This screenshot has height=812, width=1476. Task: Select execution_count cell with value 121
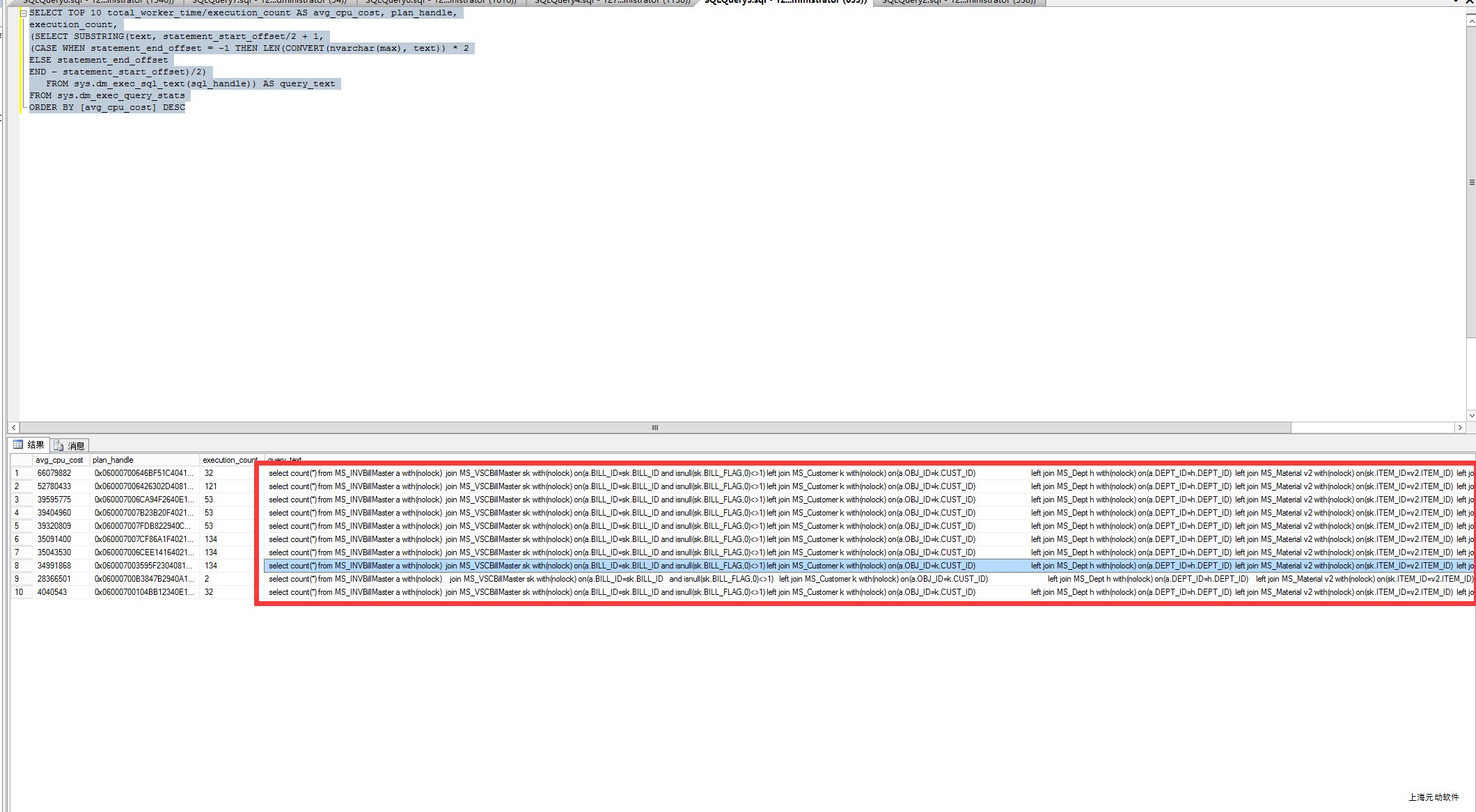coord(211,486)
